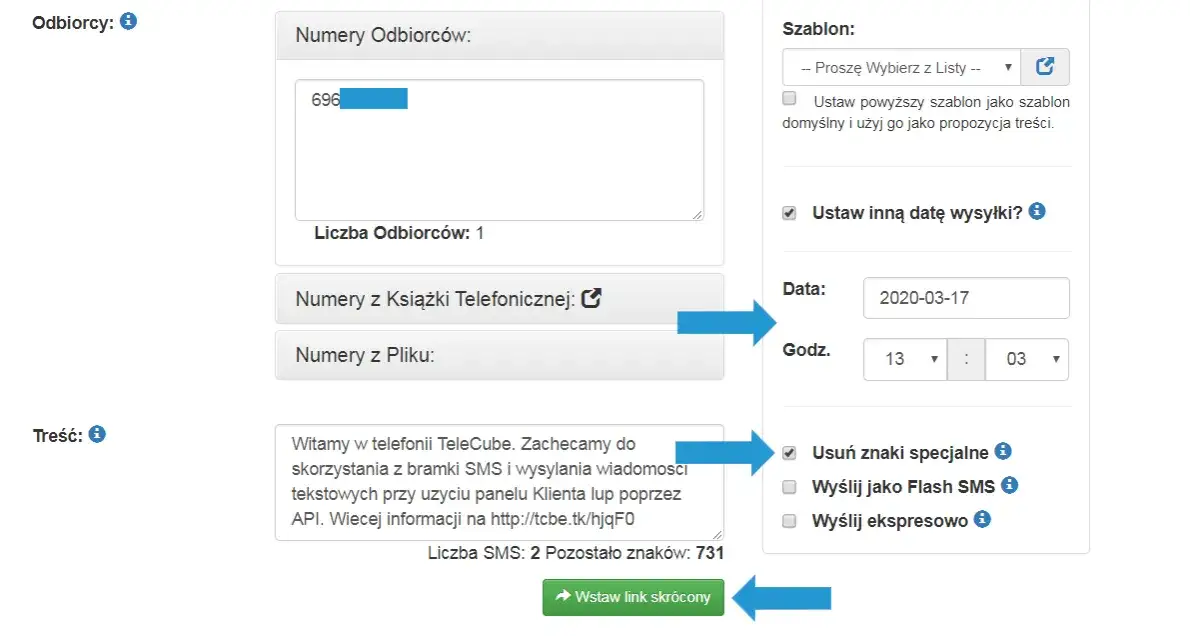Expand Numery z Książki Telefonicznej section
This screenshot has width=1190, height=636.
pyautogui.click(x=432, y=299)
